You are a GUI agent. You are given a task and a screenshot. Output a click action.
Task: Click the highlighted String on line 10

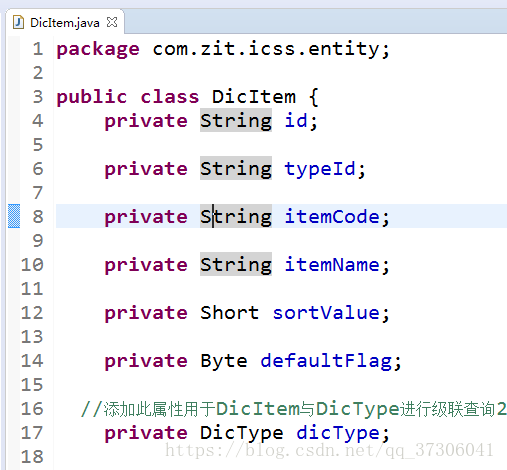(236, 264)
